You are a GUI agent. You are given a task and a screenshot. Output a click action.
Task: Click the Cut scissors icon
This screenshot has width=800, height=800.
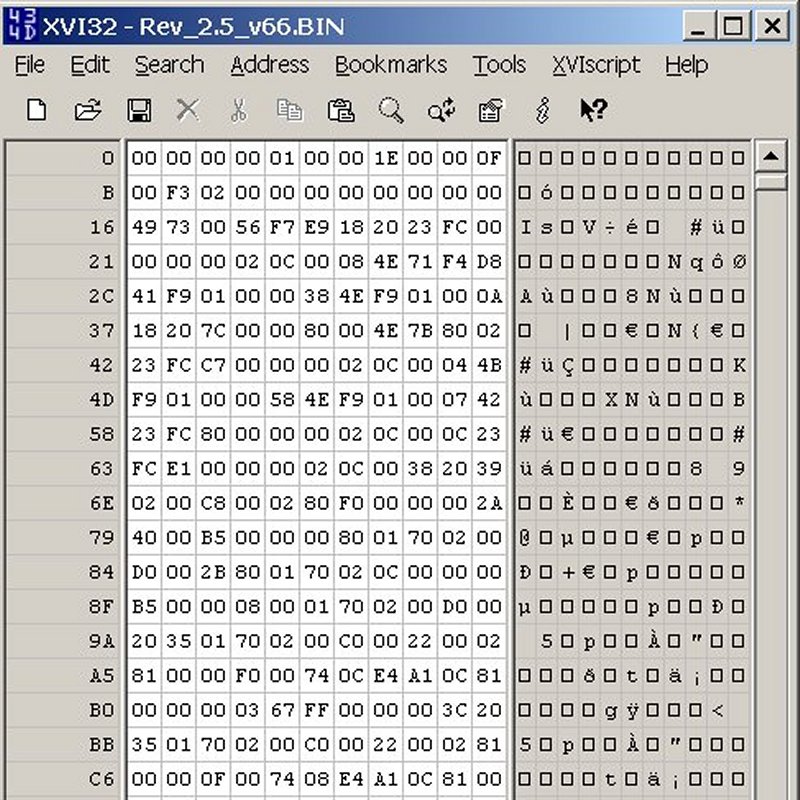coord(238,110)
